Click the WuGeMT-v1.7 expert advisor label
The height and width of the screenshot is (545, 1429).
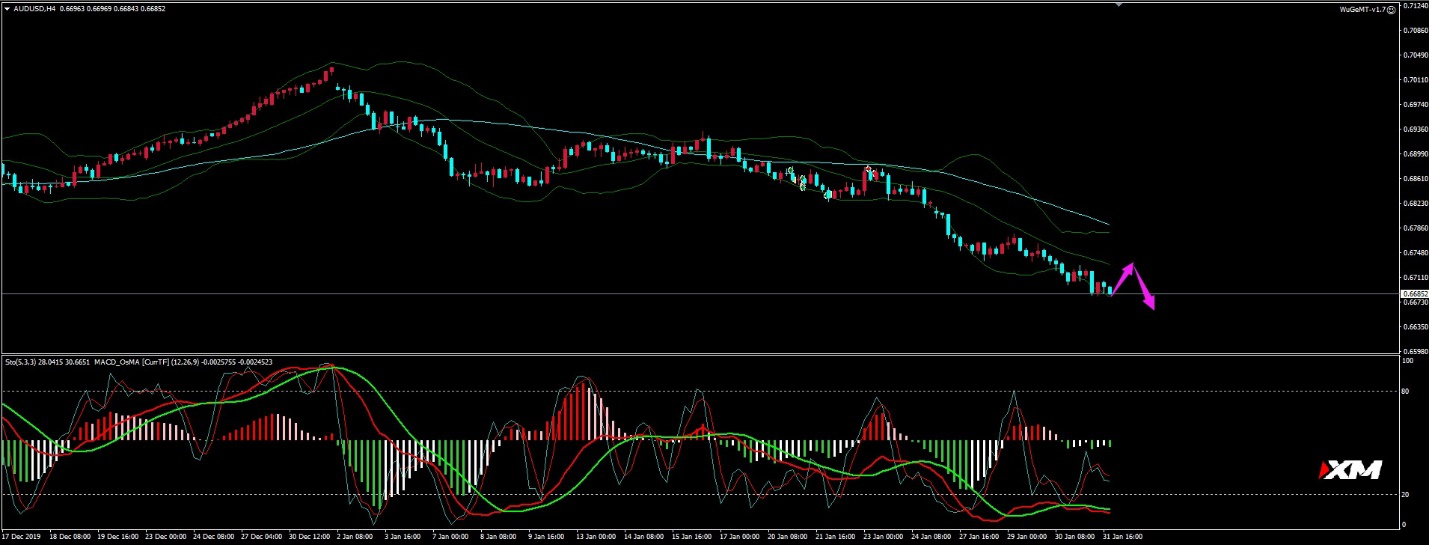click(1362, 9)
